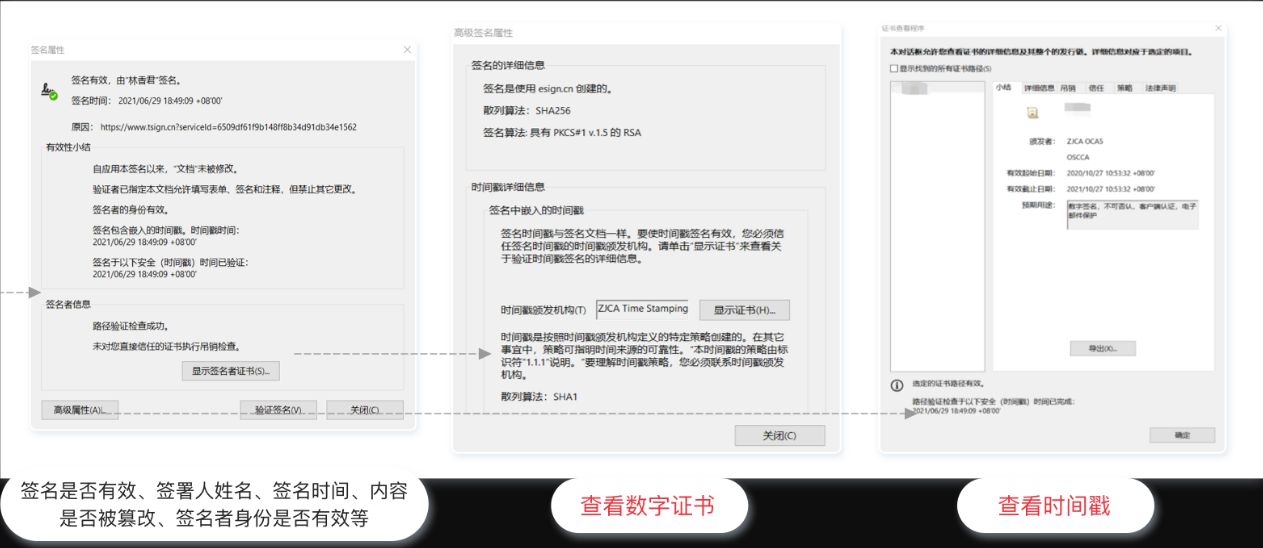Viewport: 1263px width, 548px height.
Task: Tick the 显示找到的所有证书路径 checkbox
Action: click(x=894, y=68)
